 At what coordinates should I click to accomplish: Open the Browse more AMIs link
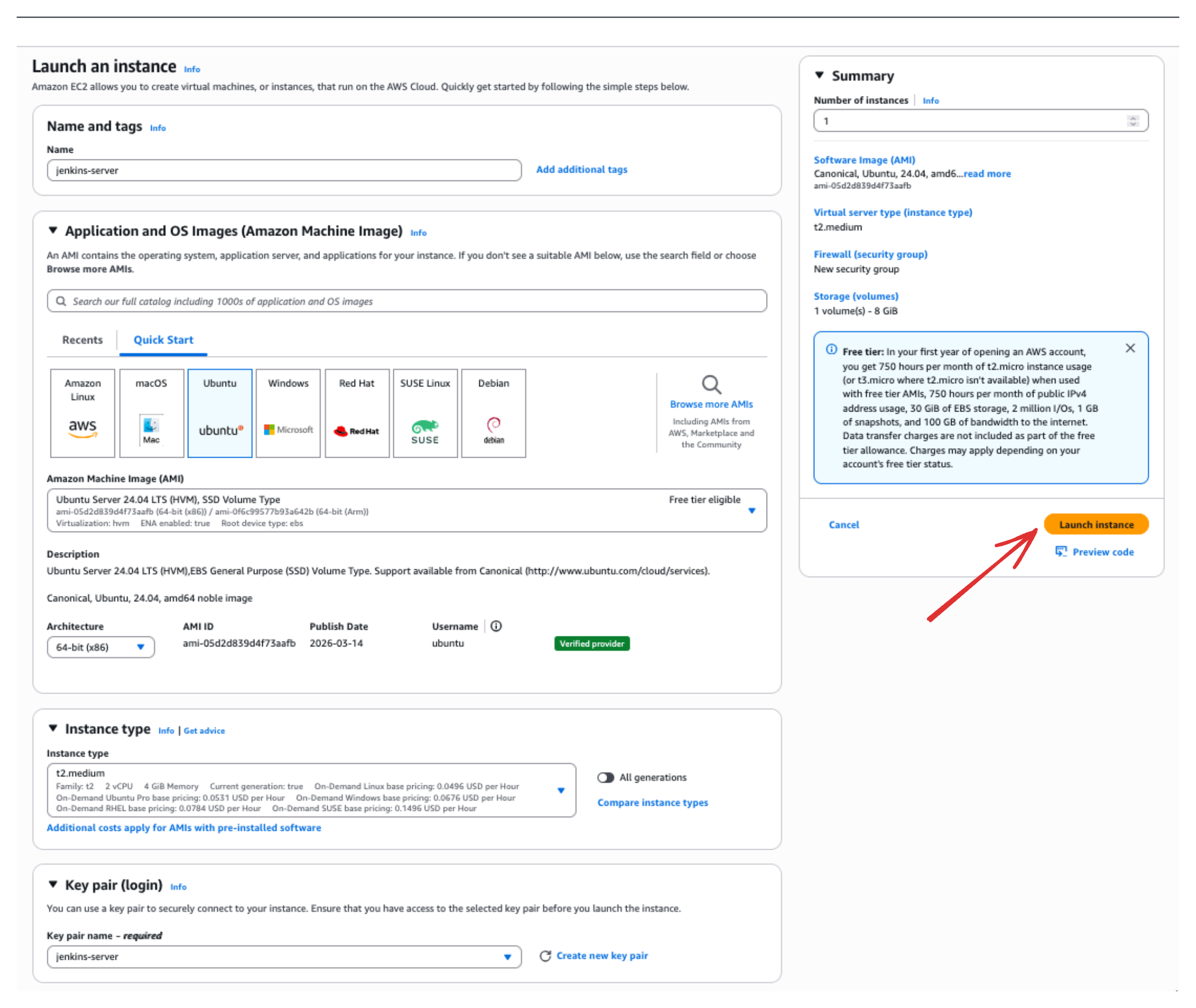[712, 404]
